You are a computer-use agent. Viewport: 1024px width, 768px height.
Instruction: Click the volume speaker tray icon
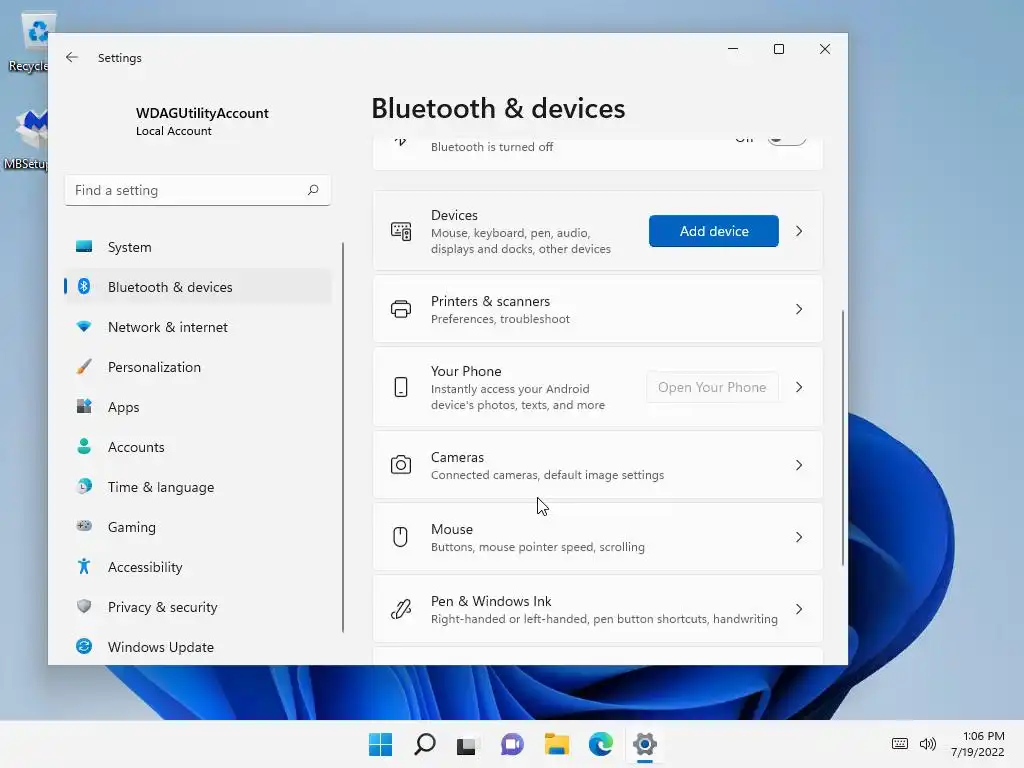(927, 743)
